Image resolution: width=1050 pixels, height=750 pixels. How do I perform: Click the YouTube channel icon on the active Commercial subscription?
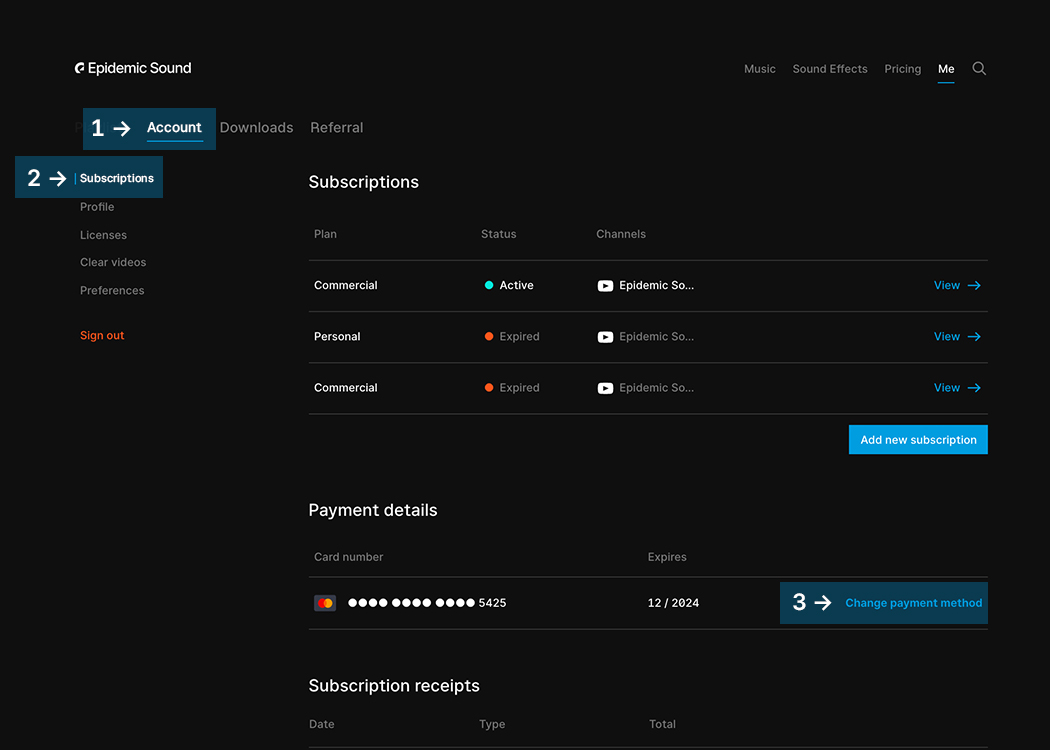coord(605,285)
